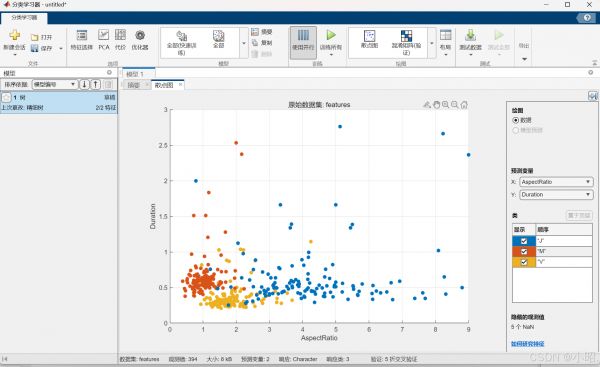Viewport: 600px width, 367px height.
Task: Open Confusion Matrix (Validation) plot
Action: tap(406, 42)
